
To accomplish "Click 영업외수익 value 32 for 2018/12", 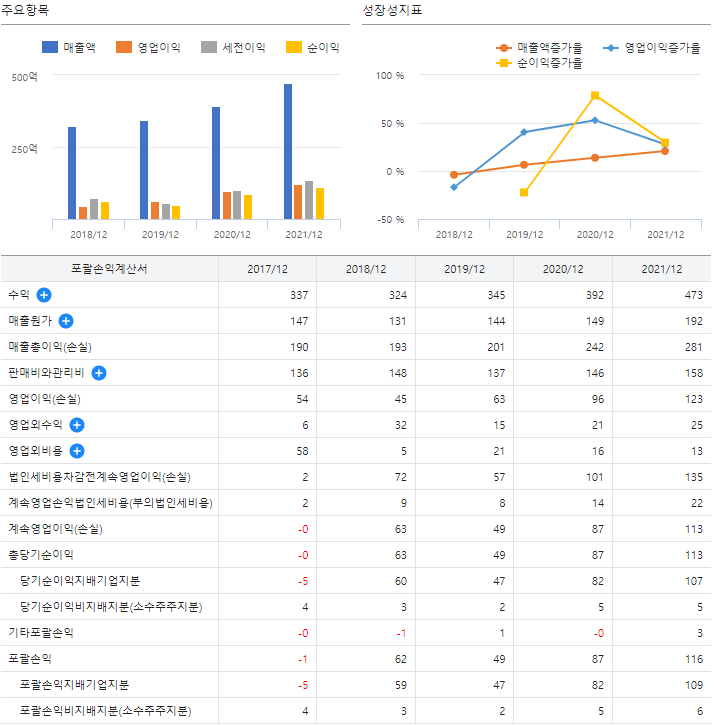I will coord(401,425).
